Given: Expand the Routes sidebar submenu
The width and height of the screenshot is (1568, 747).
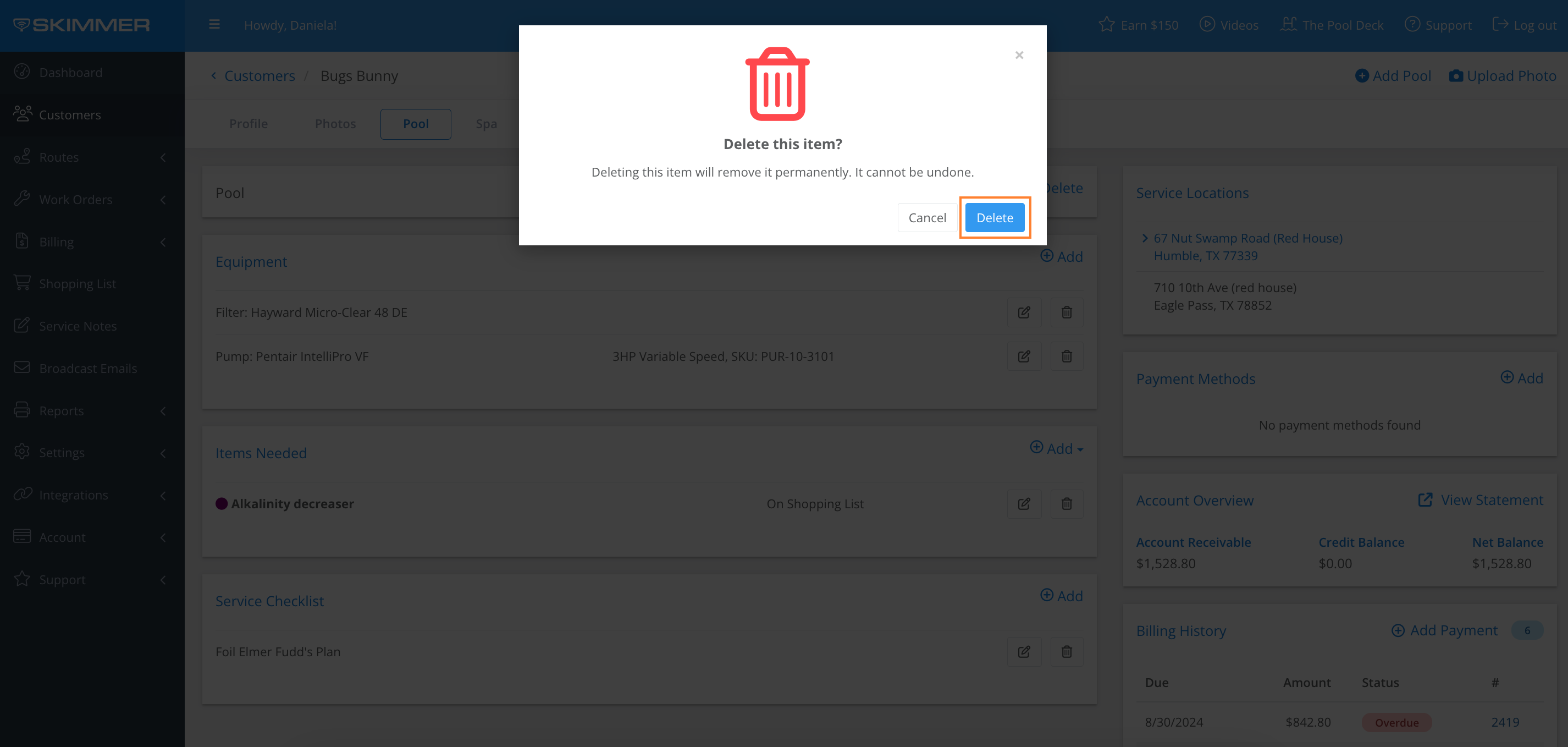Looking at the screenshot, I should coord(163,157).
